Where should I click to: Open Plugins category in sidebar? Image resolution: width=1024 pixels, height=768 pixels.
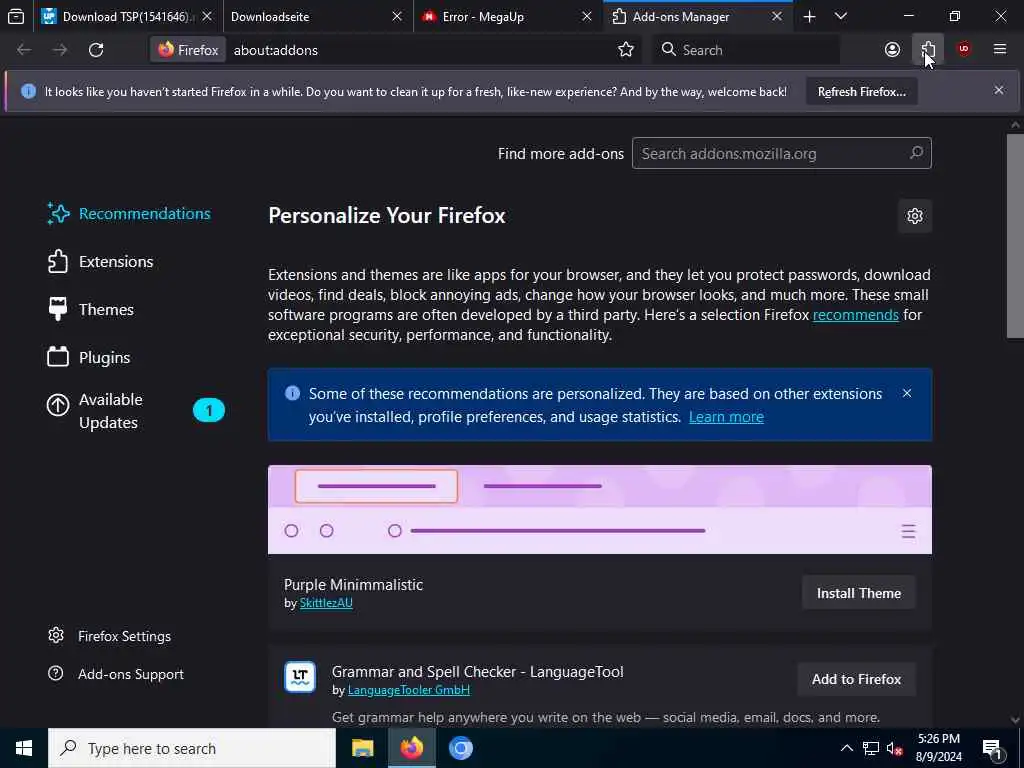89,358
